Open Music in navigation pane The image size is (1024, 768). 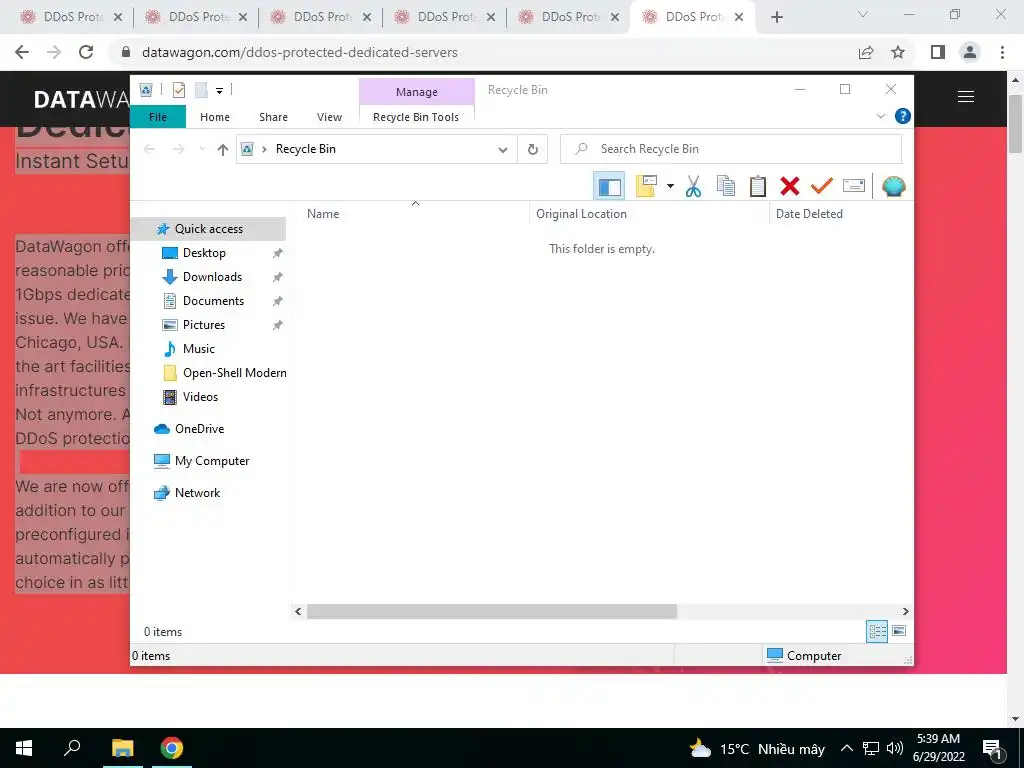click(x=199, y=349)
